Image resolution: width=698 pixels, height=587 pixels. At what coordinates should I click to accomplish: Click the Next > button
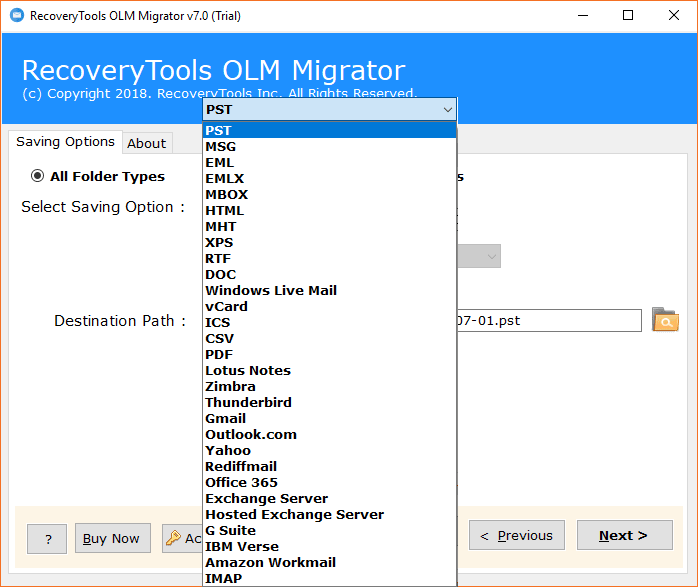pos(625,535)
